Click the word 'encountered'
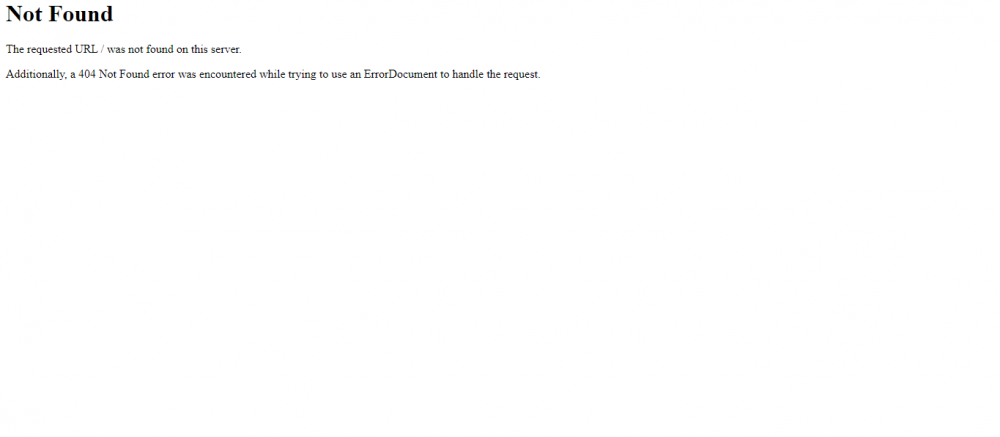1000x437 pixels. coord(228,74)
